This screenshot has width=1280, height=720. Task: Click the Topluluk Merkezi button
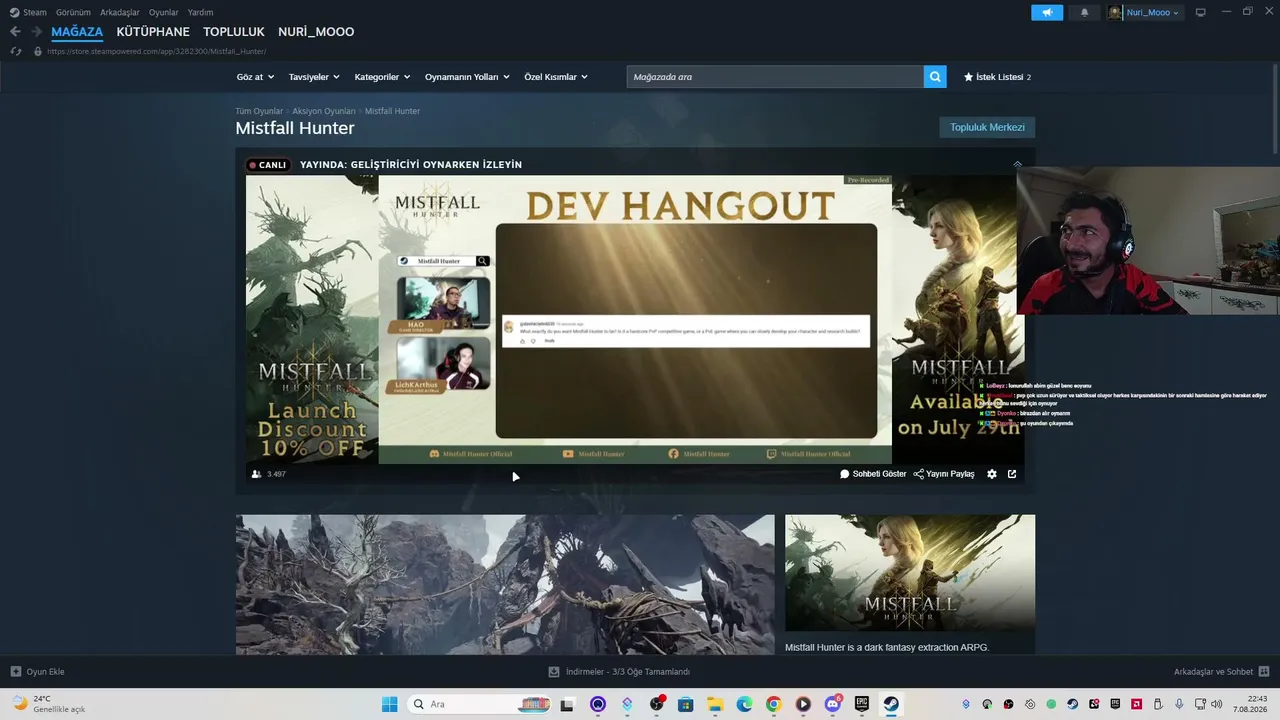[x=987, y=127]
